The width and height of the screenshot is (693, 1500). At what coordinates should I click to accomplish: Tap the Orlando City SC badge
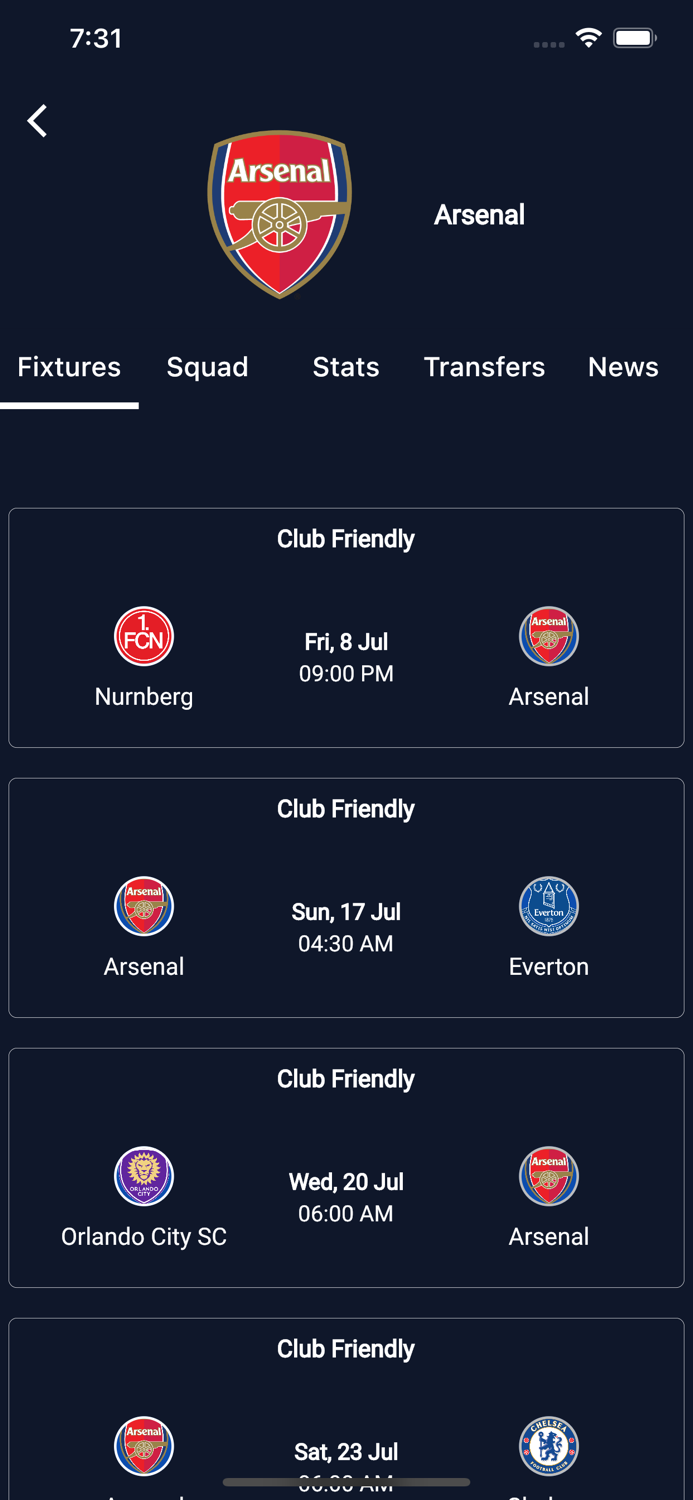(x=144, y=1176)
